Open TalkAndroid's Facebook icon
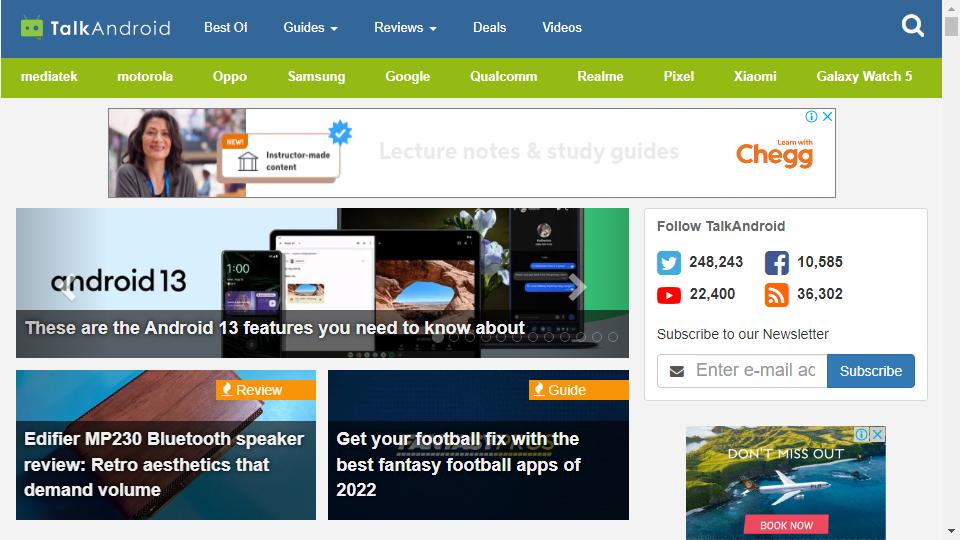 coord(776,263)
